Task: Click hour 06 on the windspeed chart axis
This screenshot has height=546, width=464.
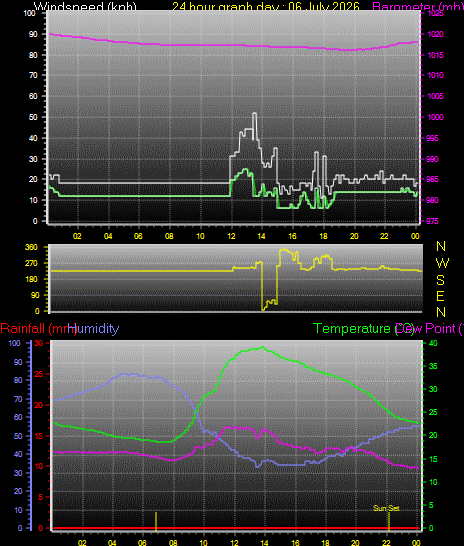Action: [x=138, y=236]
